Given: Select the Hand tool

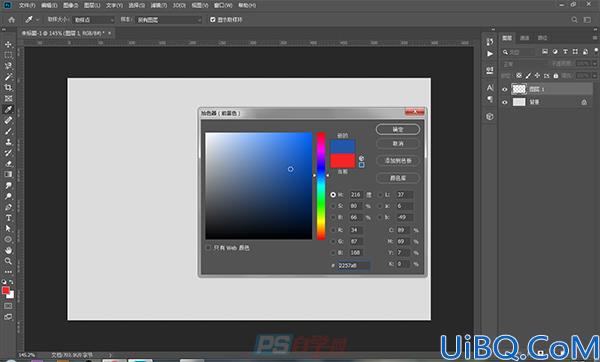Looking at the screenshot, I should pos(8,250).
